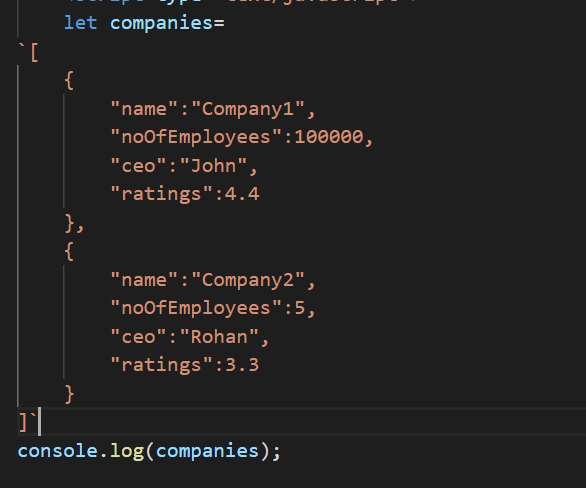Select the "Company2" string value
Viewport: 586px width, 488px height.
248,280
